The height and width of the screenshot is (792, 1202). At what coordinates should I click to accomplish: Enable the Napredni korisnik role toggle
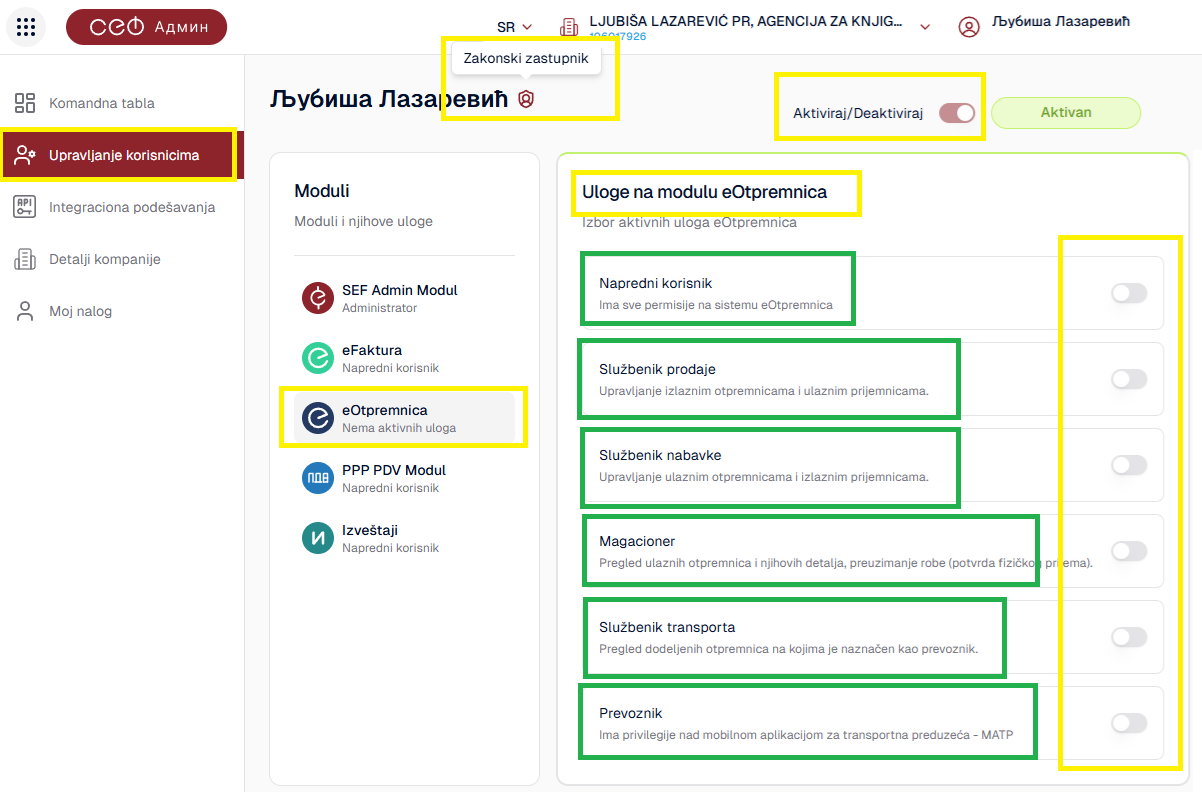pos(1129,293)
